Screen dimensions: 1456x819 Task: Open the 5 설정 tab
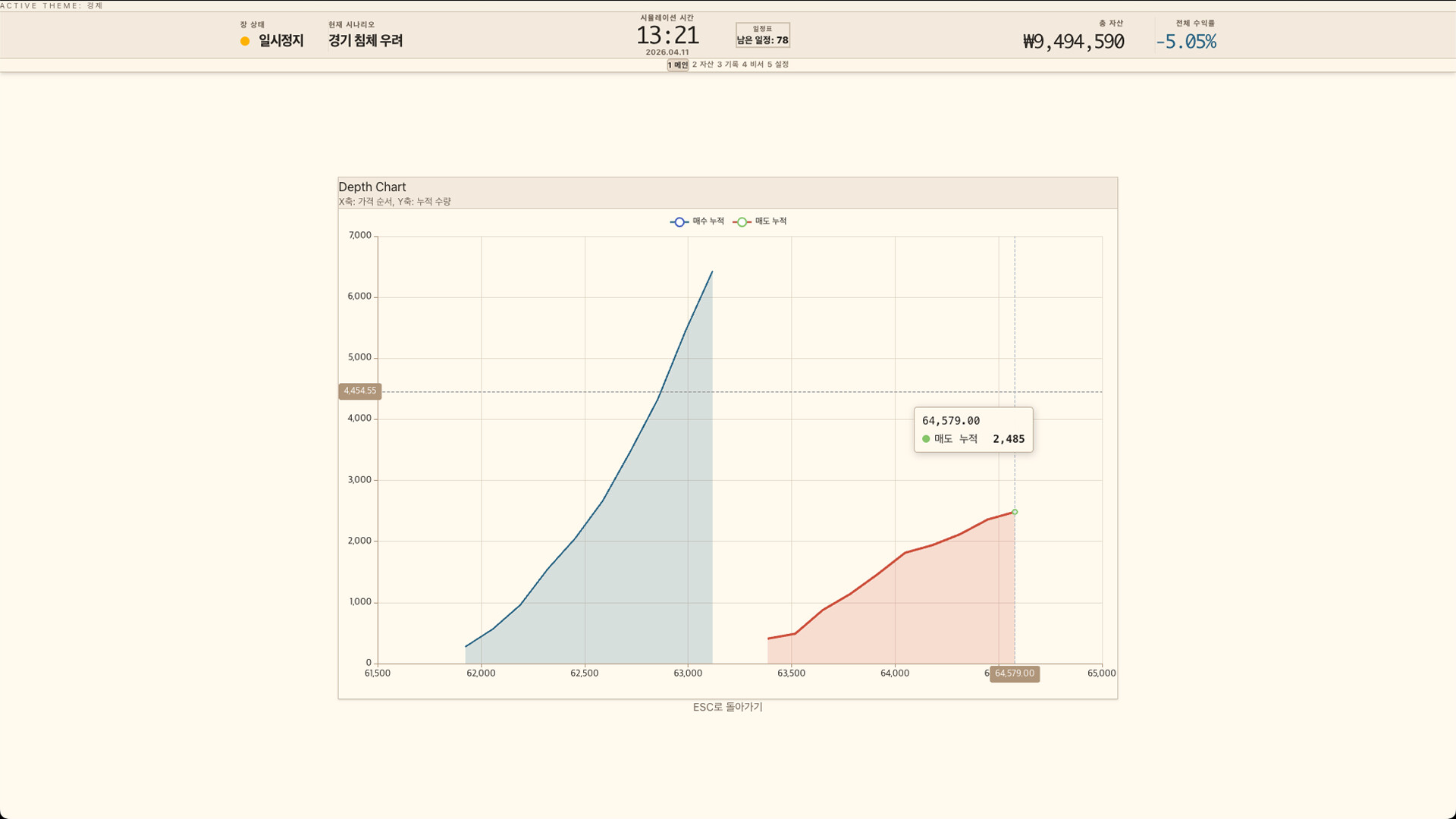pos(777,65)
